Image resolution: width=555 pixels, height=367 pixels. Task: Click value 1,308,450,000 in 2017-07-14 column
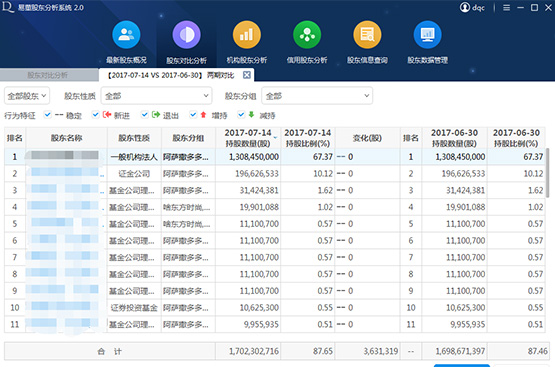point(254,157)
